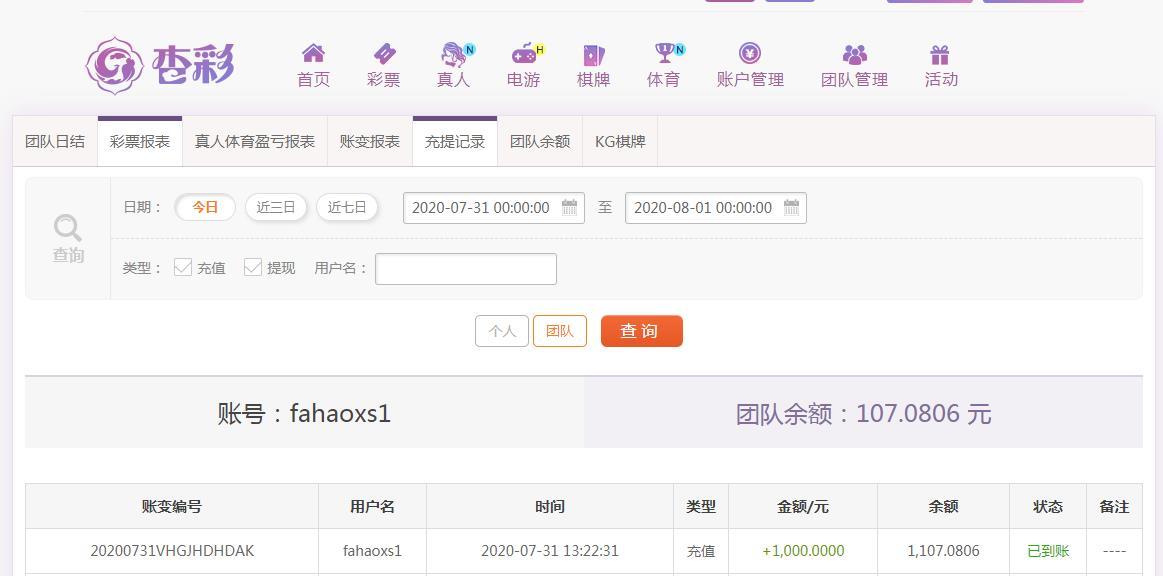This screenshot has height=576, width=1163.
Task: Click the 用户名 column header
Action: (372, 506)
